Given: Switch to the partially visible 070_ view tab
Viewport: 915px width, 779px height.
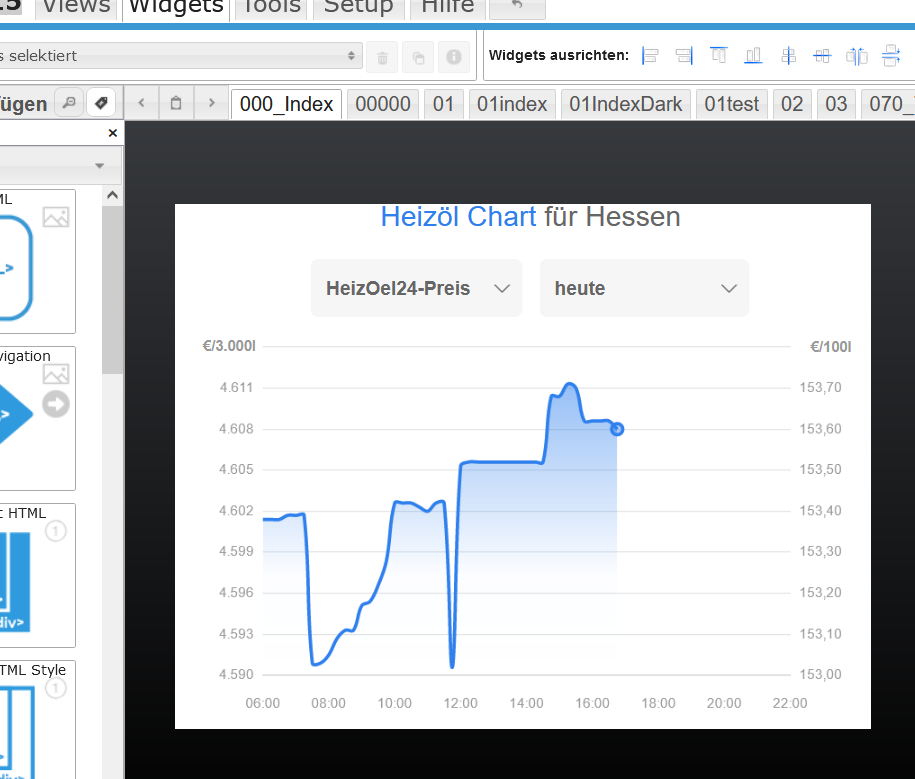Looking at the screenshot, I should coord(888,104).
